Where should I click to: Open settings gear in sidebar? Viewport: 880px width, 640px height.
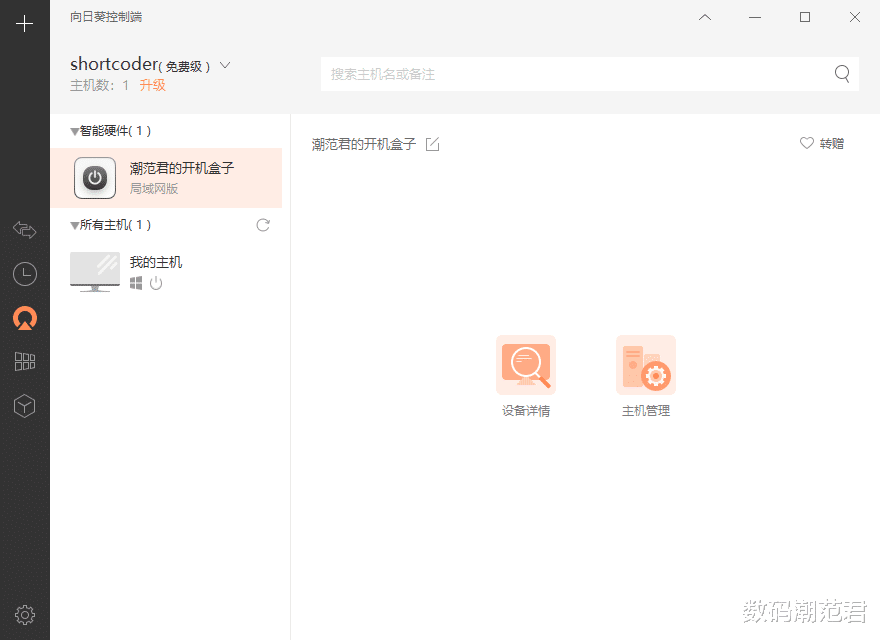(x=25, y=615)
